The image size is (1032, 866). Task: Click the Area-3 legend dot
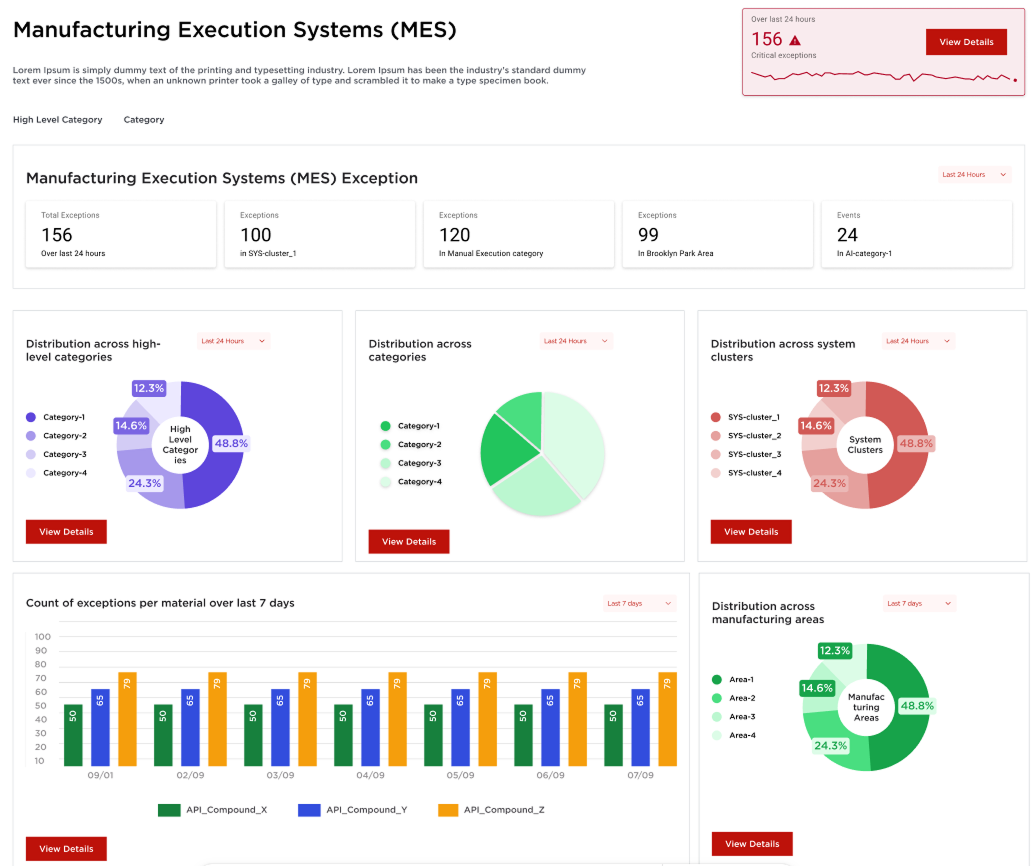pyautogui.click(x=716, y=717)
